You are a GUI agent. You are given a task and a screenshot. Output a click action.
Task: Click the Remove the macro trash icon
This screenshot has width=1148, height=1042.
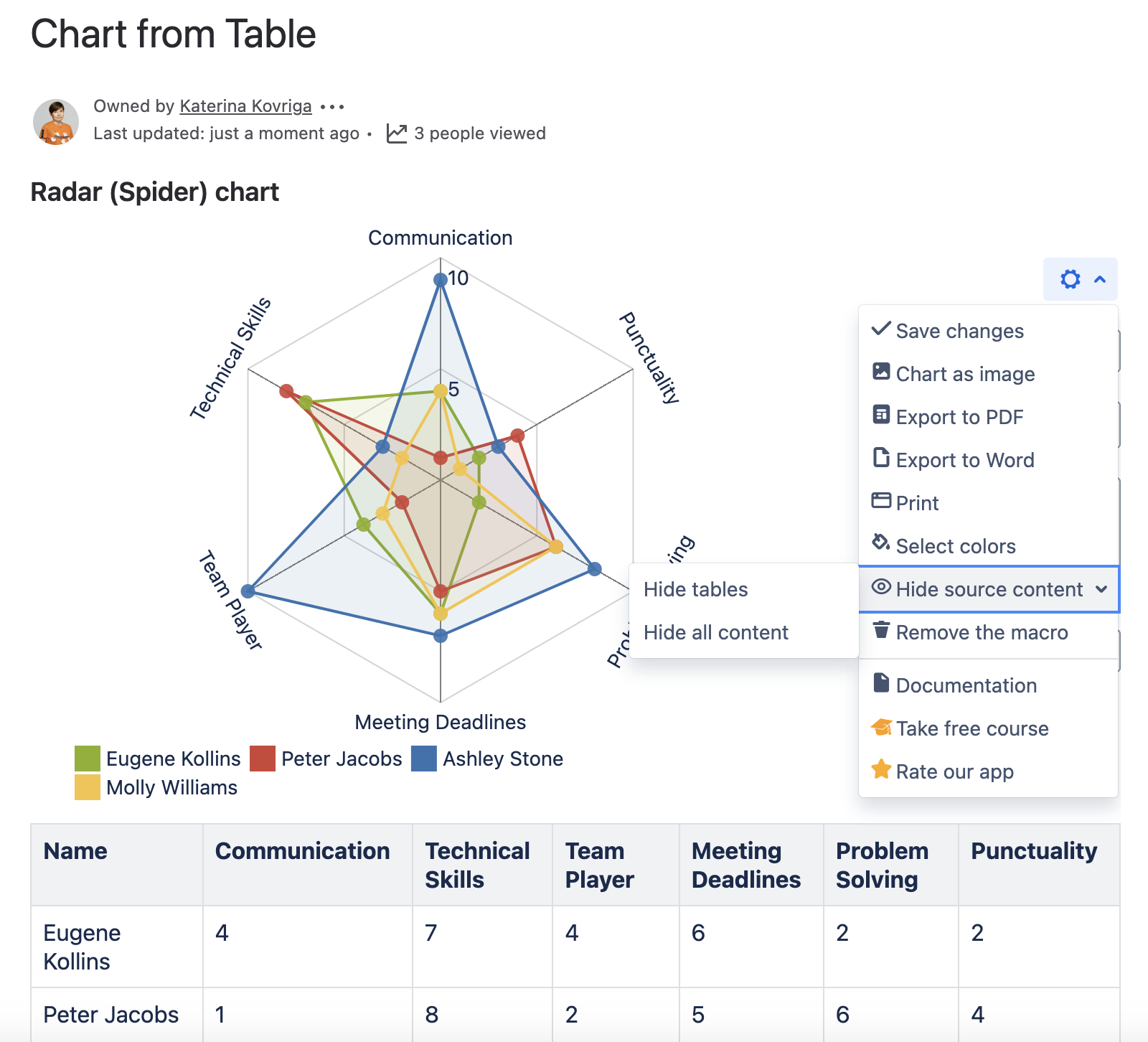pos(881,630)
